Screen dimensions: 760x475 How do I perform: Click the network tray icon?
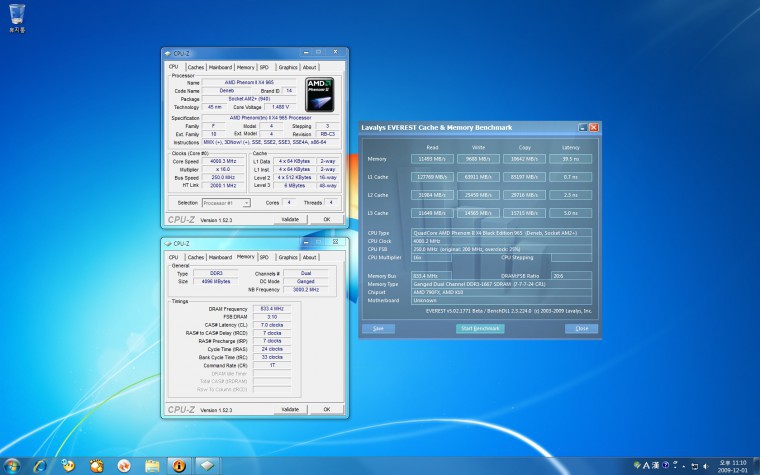(695, 466)
